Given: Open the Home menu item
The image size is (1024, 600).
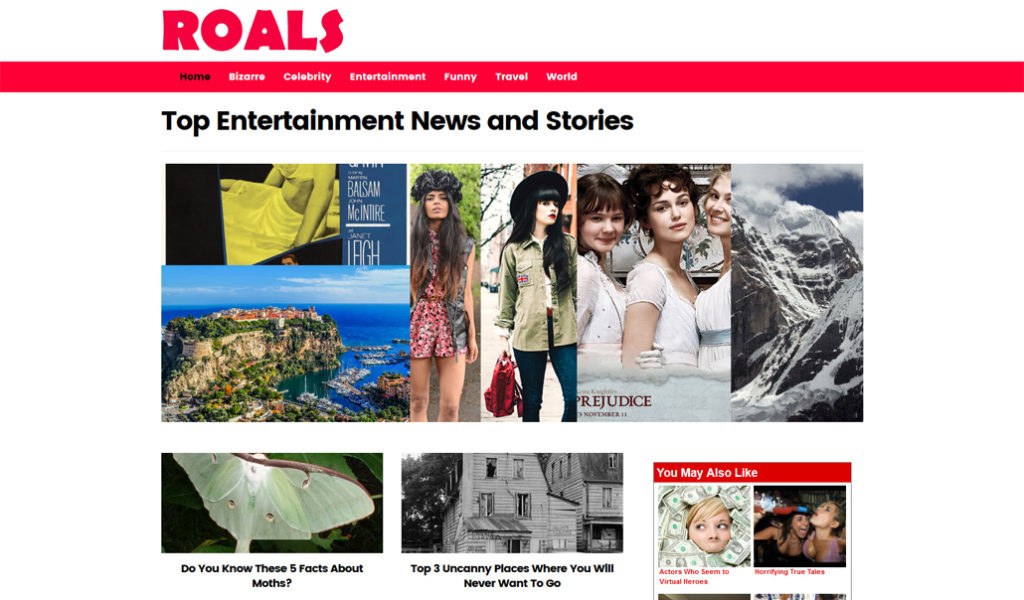Looking at the screenshot, I should (195, 76).
